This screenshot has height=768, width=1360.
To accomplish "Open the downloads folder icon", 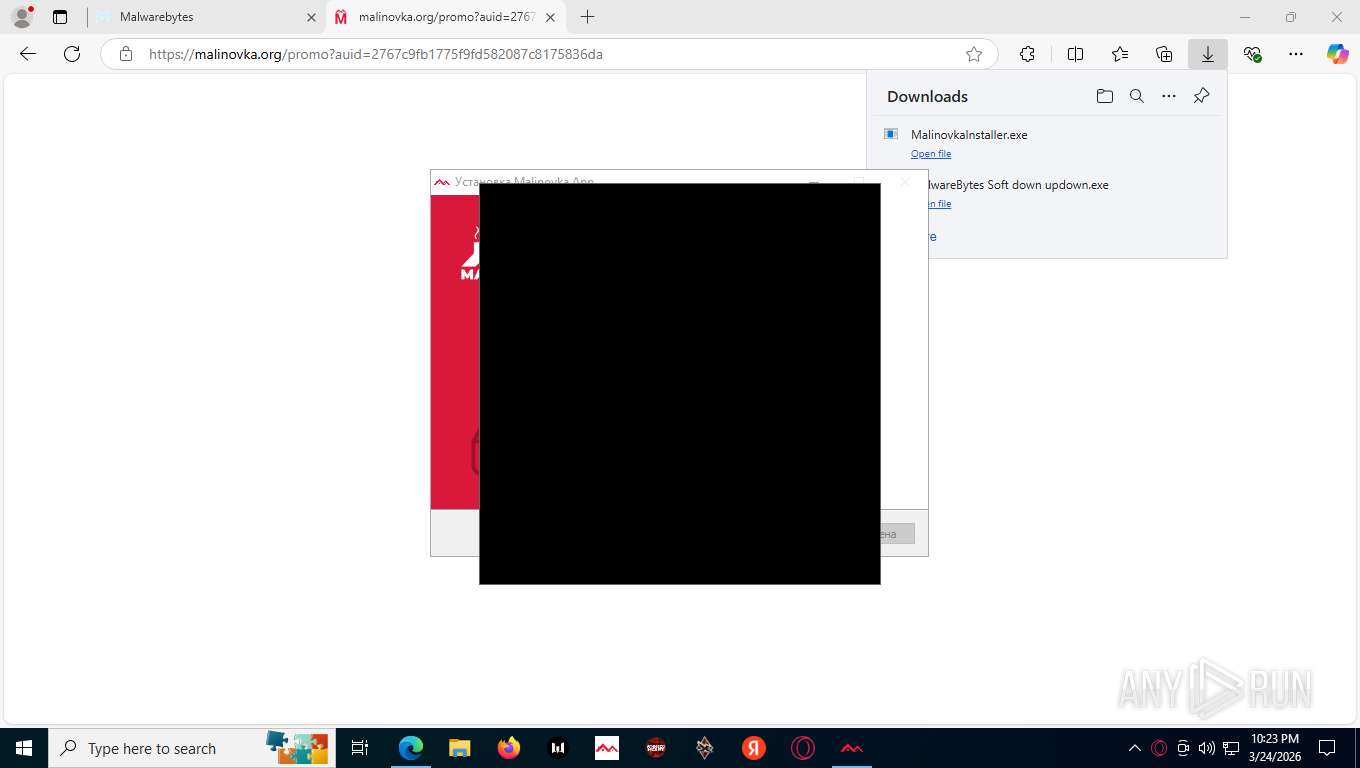I will [1104, 96].
